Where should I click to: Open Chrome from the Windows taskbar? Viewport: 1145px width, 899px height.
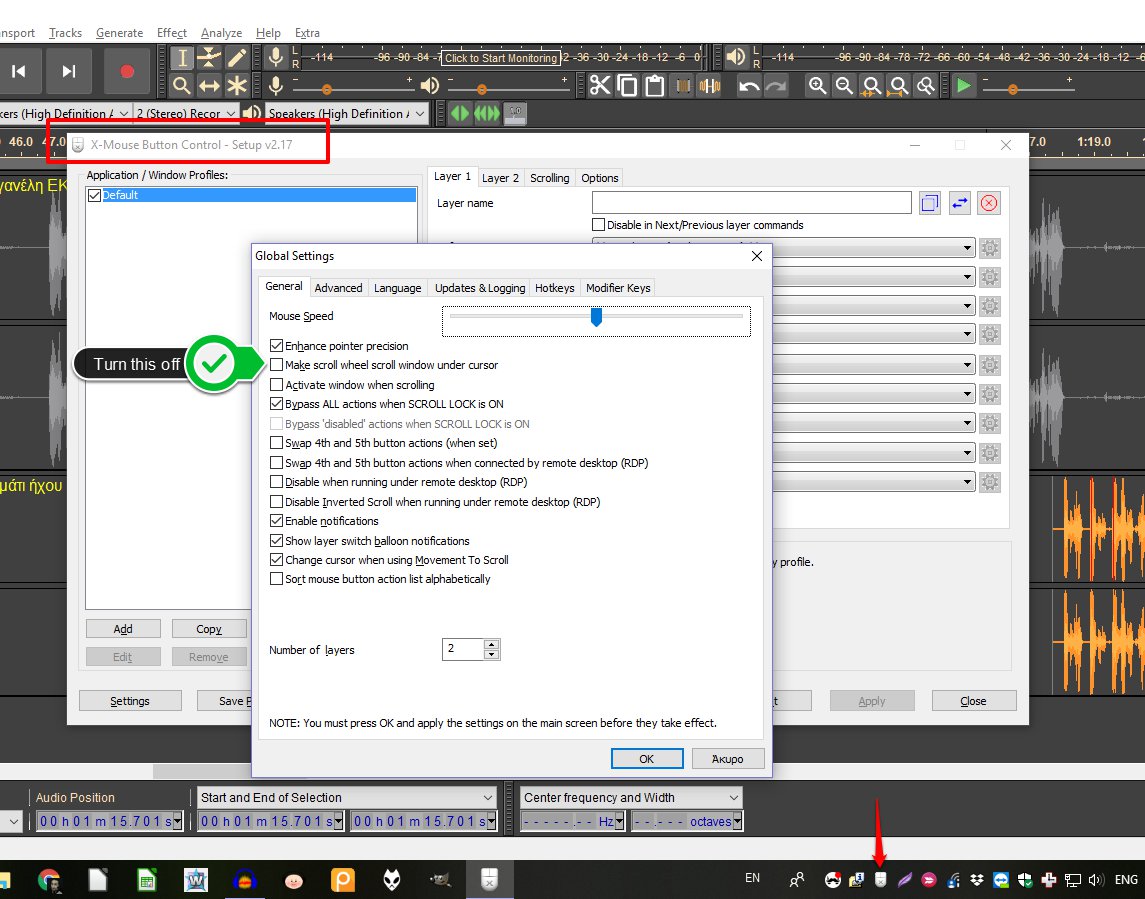49,880
